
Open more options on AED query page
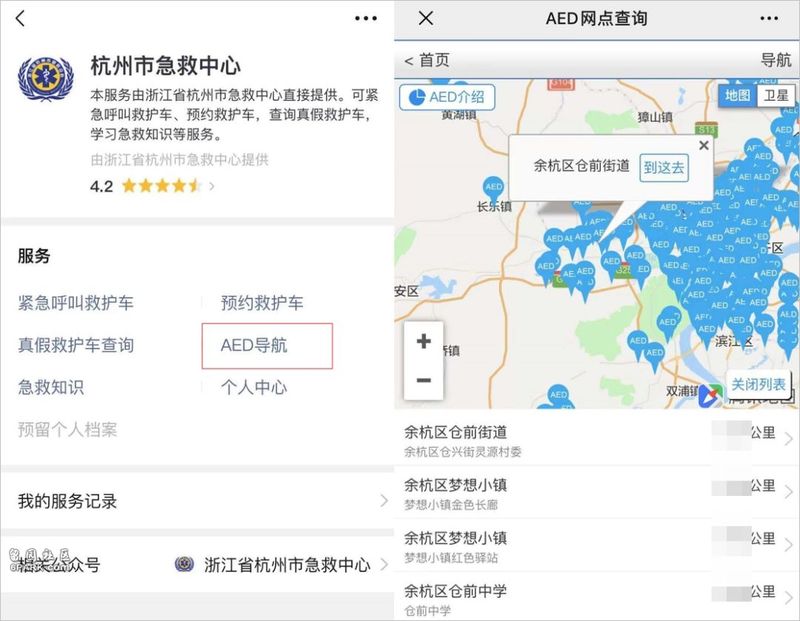coord(769,18)
